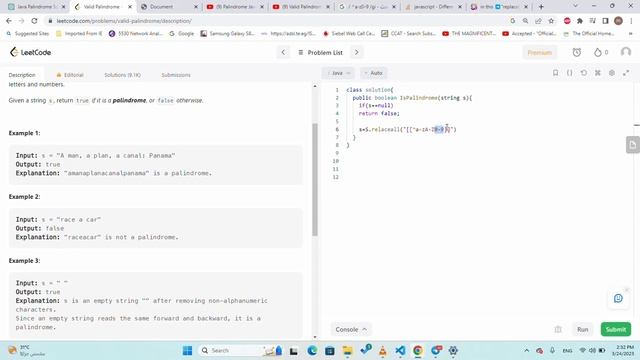This screenshot has width=640, height=360.
Task: Open editor settings gear icon
Action: coord(611,73)
